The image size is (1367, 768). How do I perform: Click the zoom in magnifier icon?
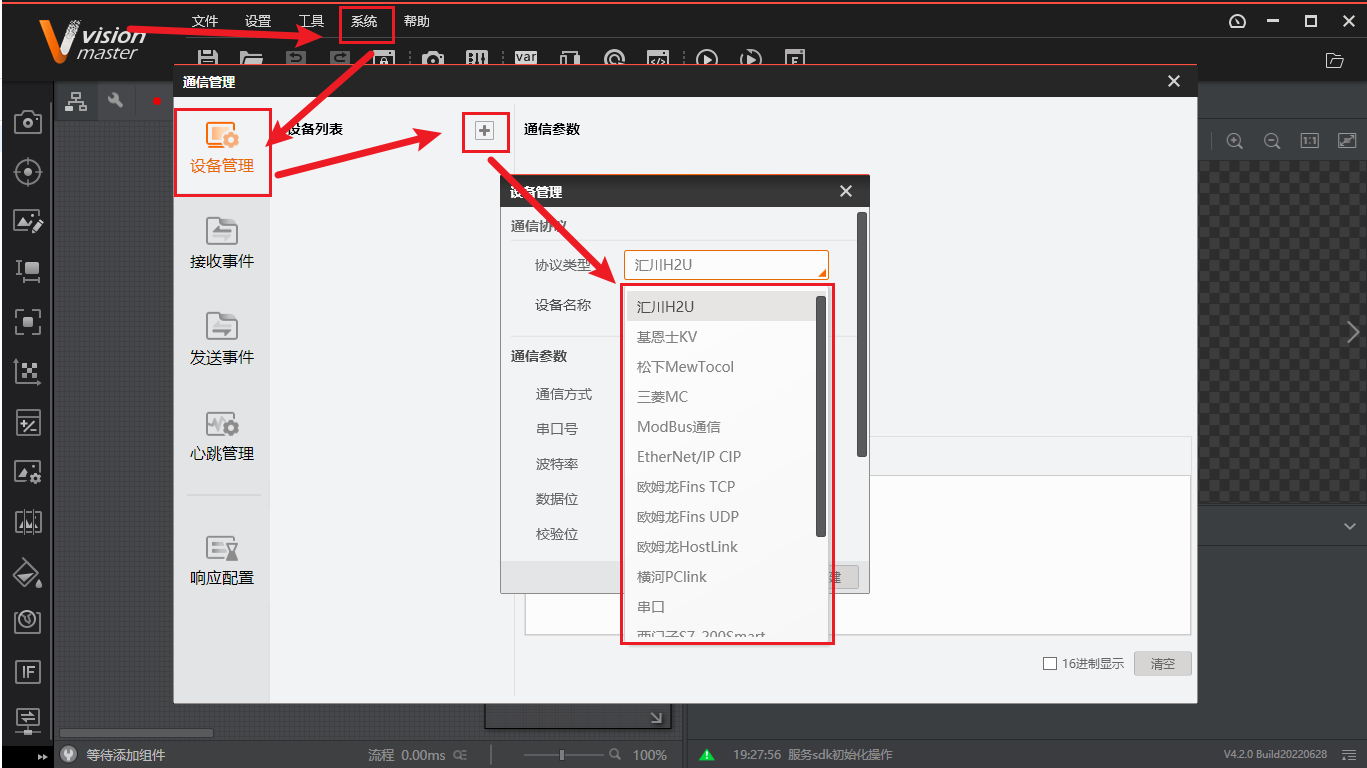pyautogui.click(x=1234, y=141)
